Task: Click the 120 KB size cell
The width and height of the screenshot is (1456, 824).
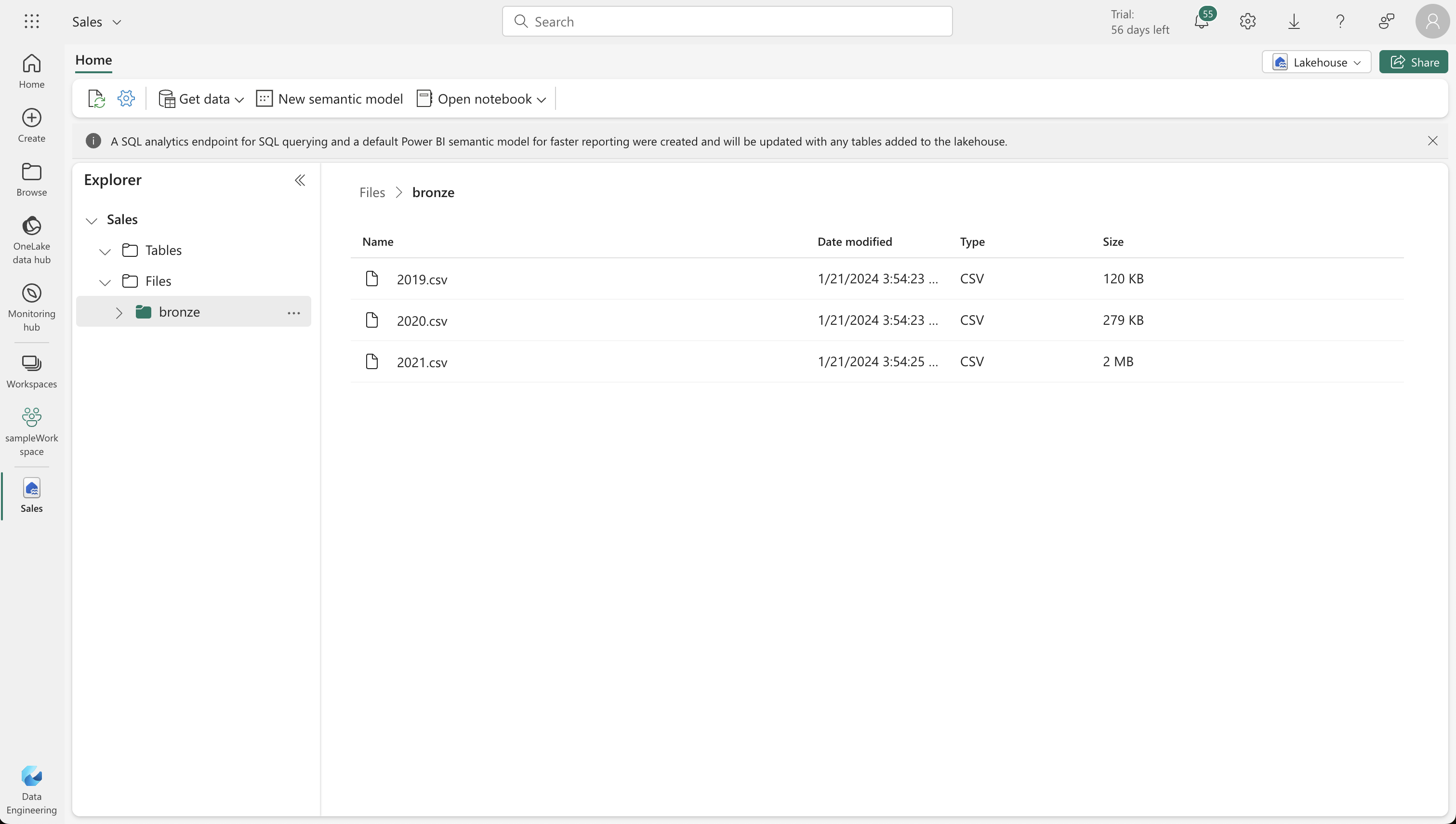Action: pyautogui.click(x=1124, y=279)
